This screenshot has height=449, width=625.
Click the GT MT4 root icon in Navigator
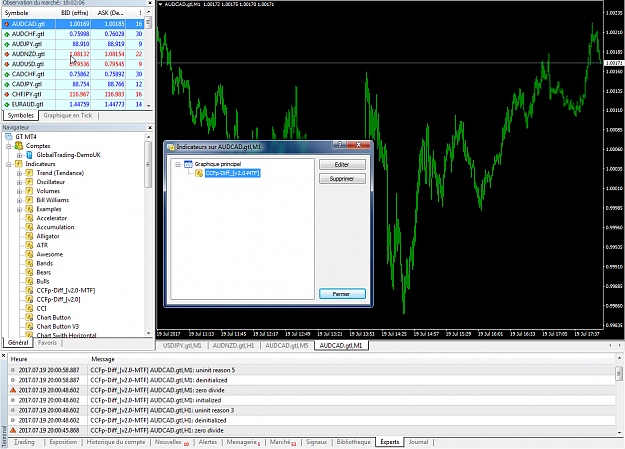tap(9, 137)
